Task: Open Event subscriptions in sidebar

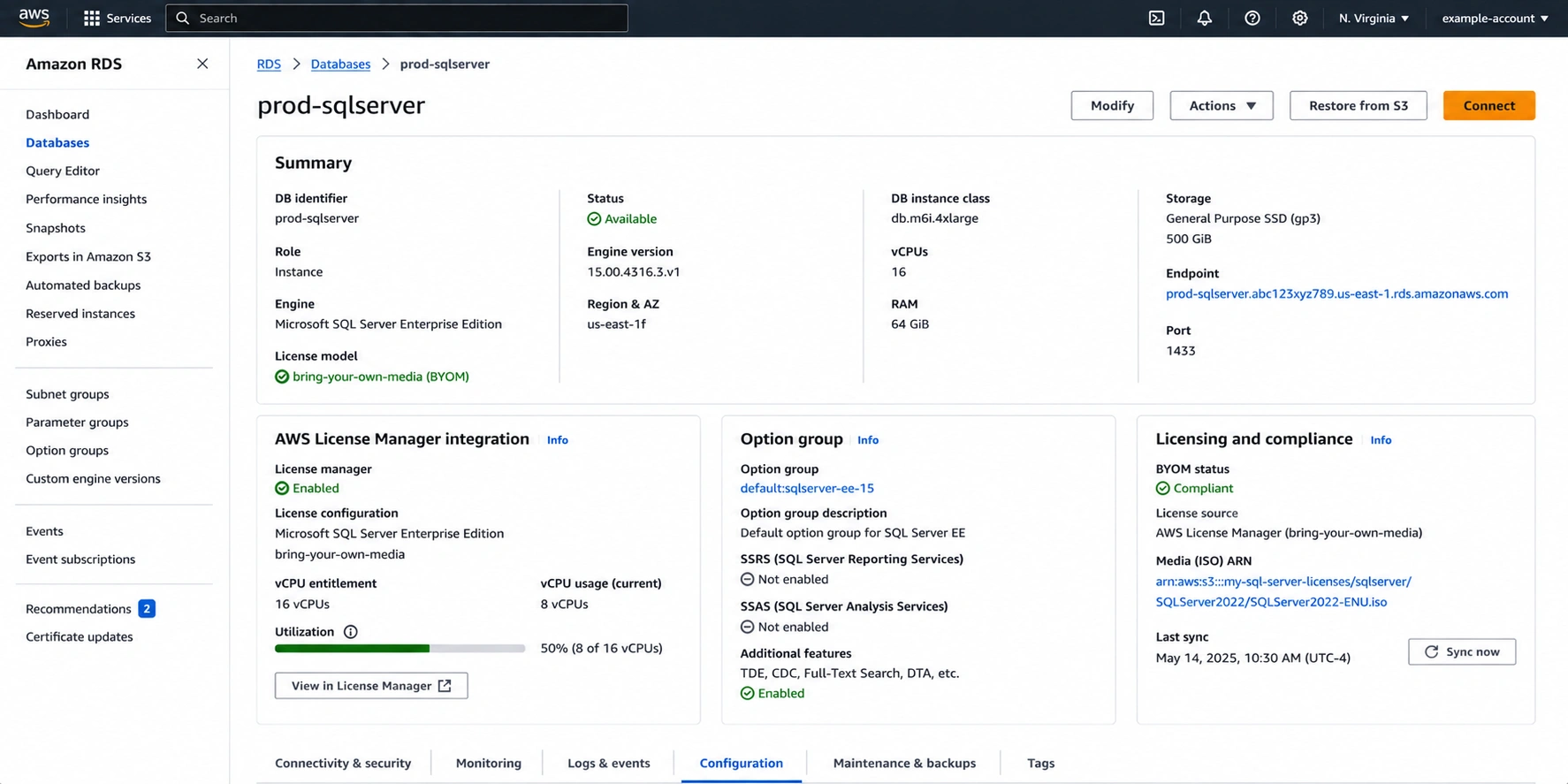Action: point(80,559)
